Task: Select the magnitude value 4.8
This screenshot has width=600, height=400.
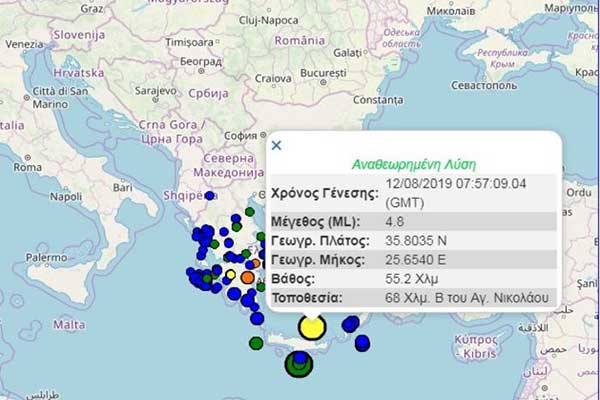Action: point(397,221)
